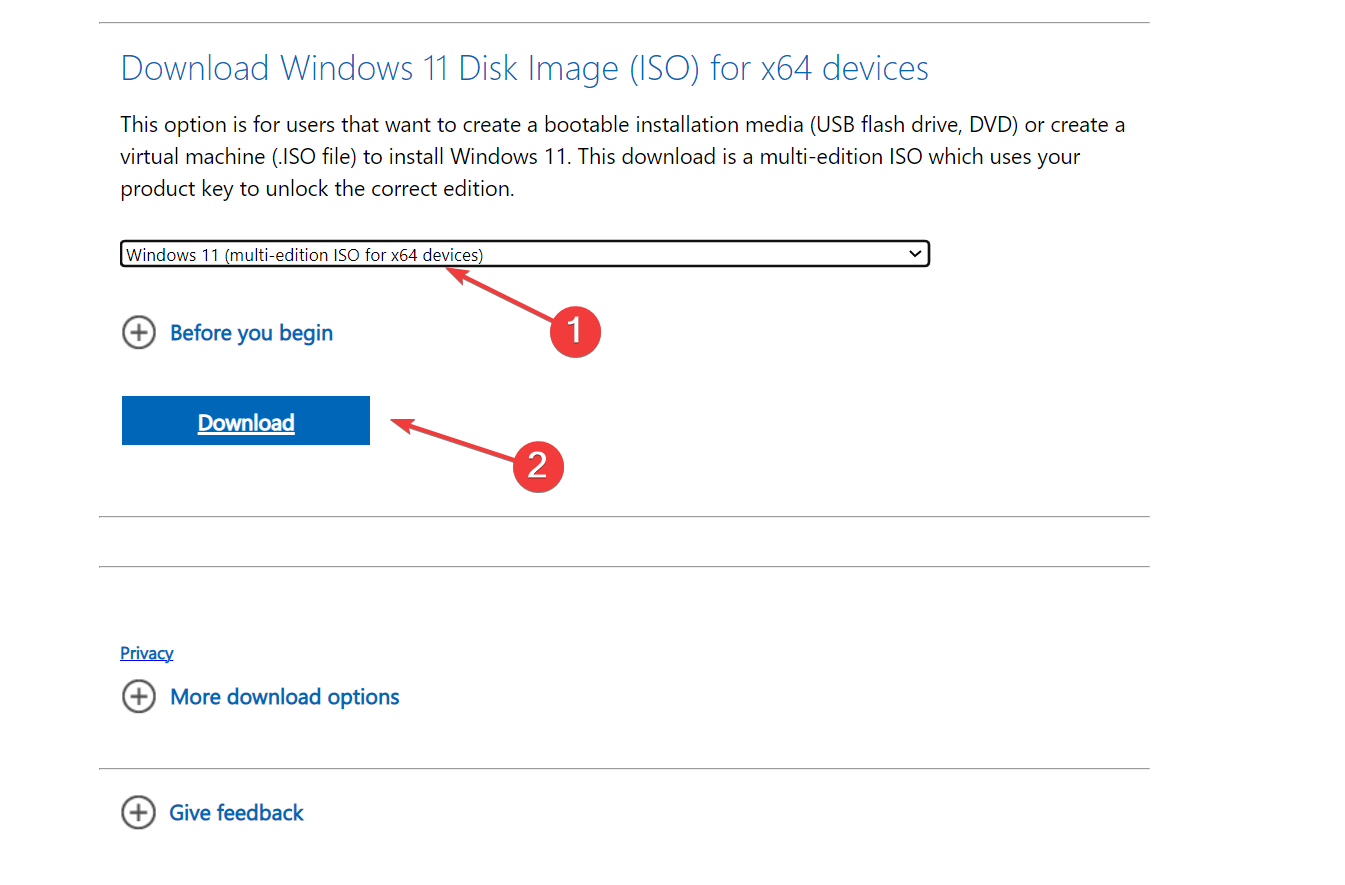Click the paragraph about bootable installation media

pos(623,157)
